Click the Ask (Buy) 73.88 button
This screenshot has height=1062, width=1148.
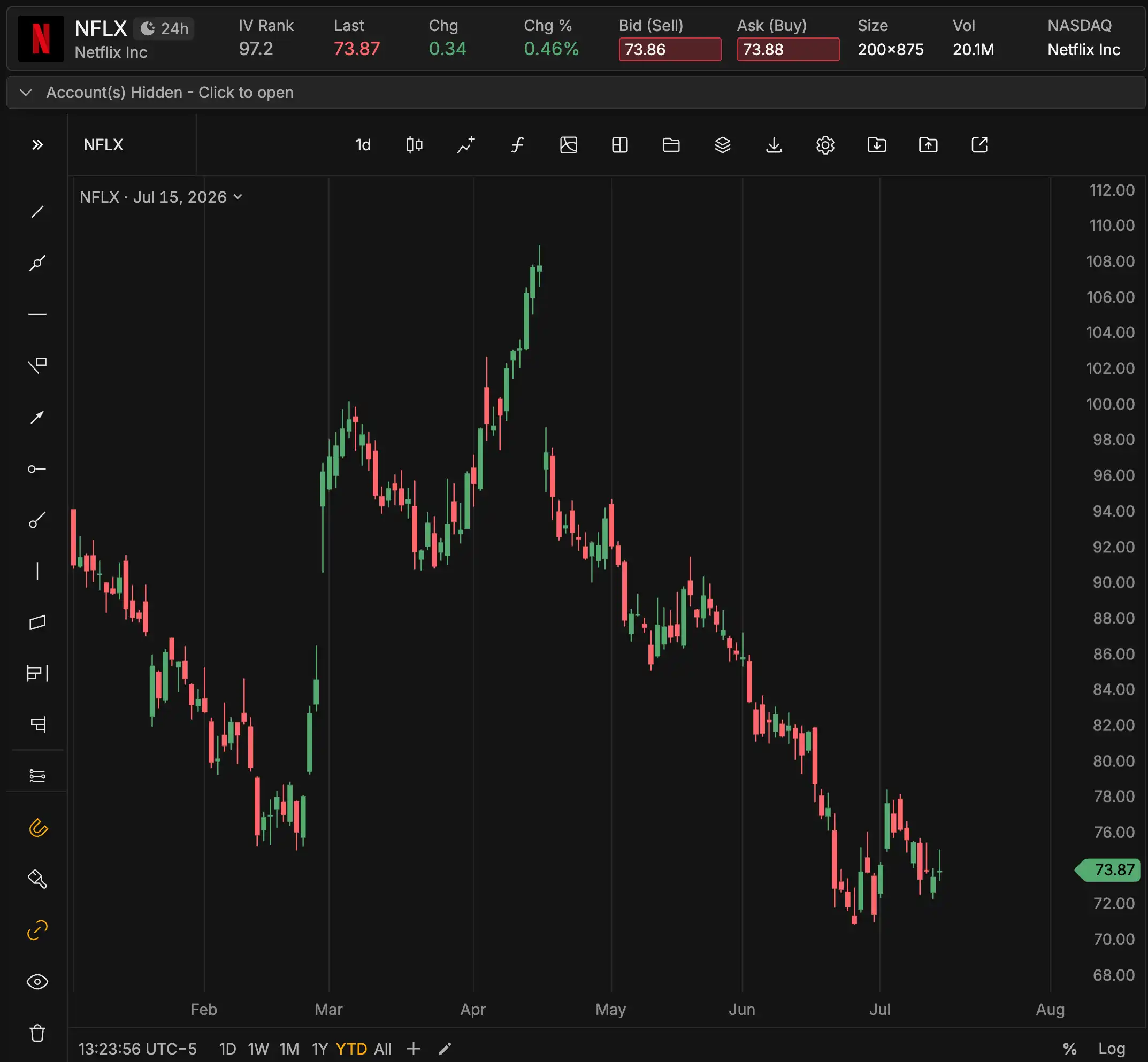tap(787, 49)
